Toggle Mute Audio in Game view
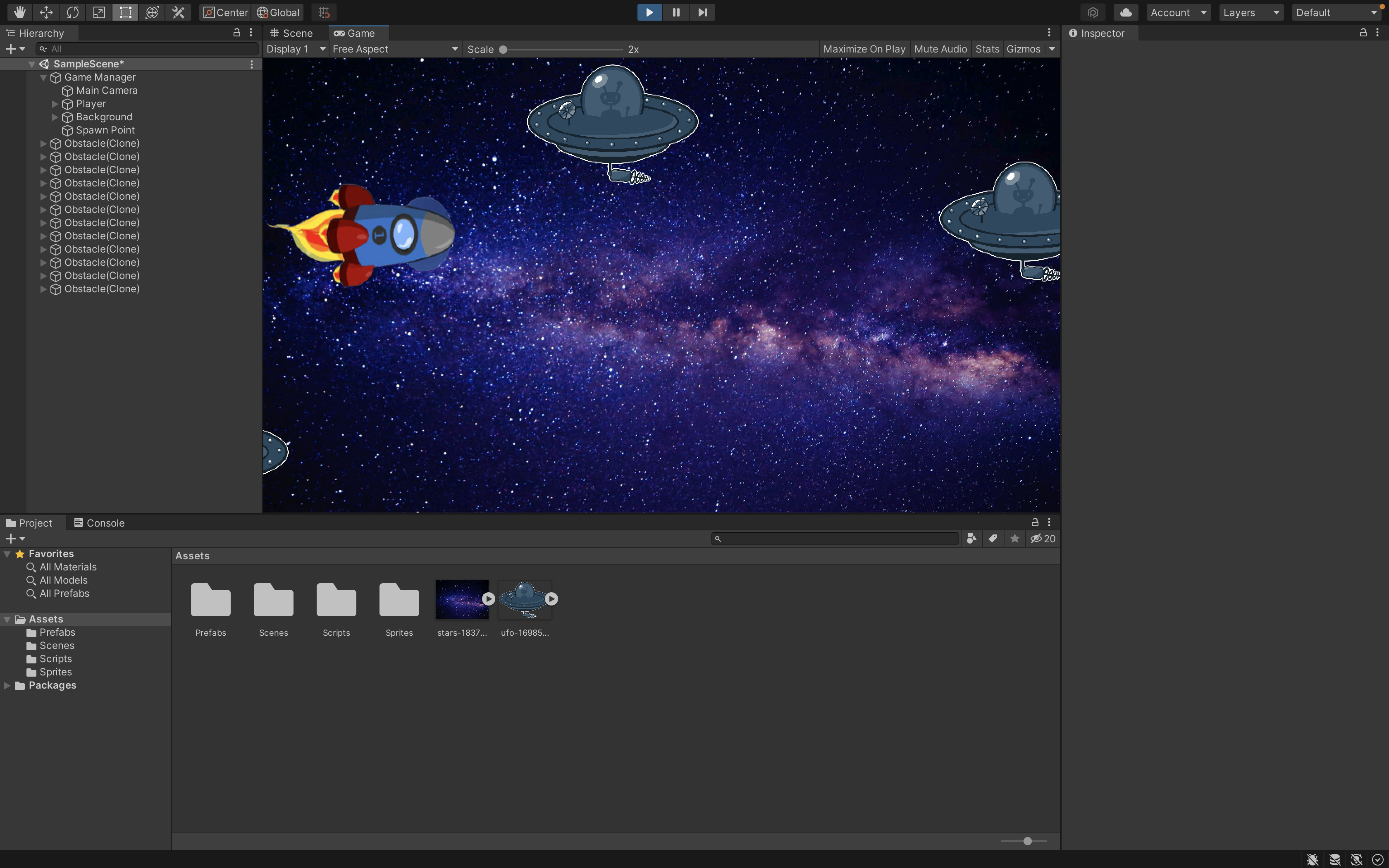Screen dimensions: 1389x868 tap(940, 49)
